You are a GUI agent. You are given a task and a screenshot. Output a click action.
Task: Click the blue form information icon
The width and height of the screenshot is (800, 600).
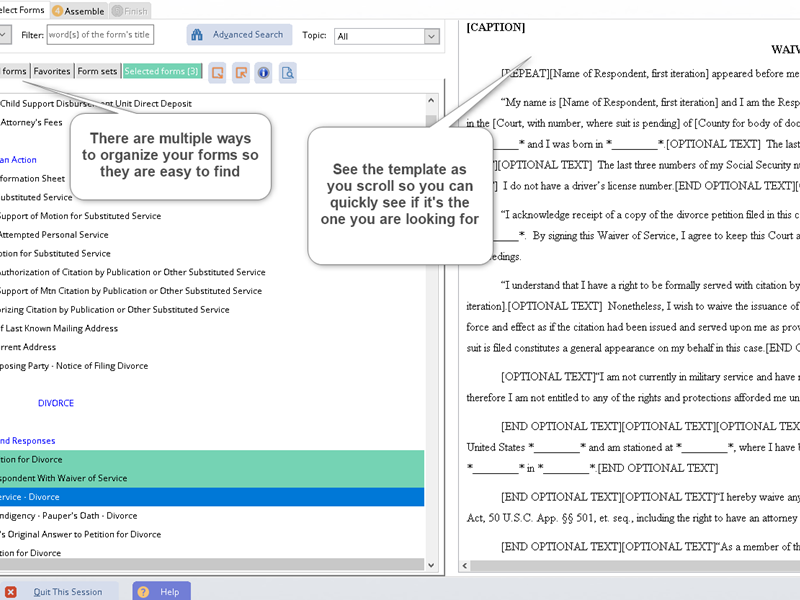(x=264, y=72)
